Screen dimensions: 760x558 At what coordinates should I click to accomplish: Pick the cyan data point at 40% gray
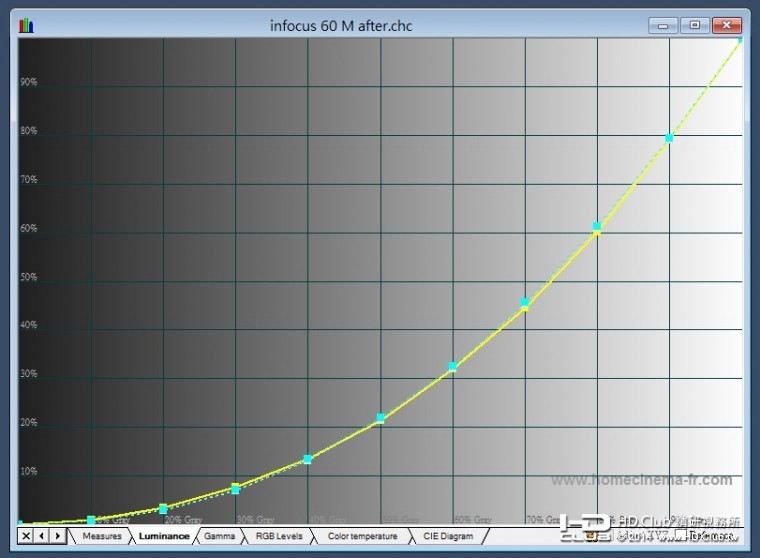[x=307, y=459]
